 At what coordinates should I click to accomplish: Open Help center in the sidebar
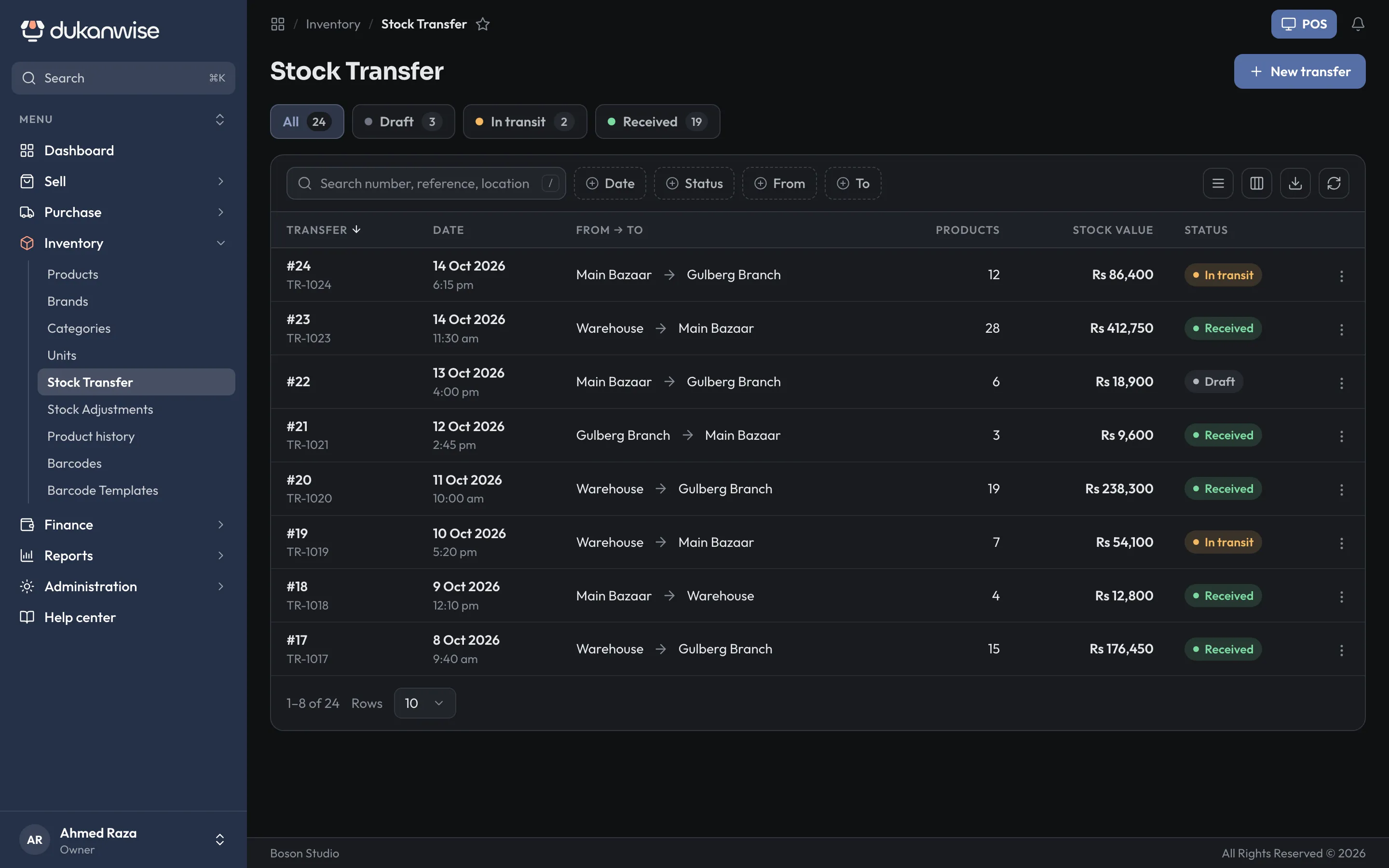(123, 617)
